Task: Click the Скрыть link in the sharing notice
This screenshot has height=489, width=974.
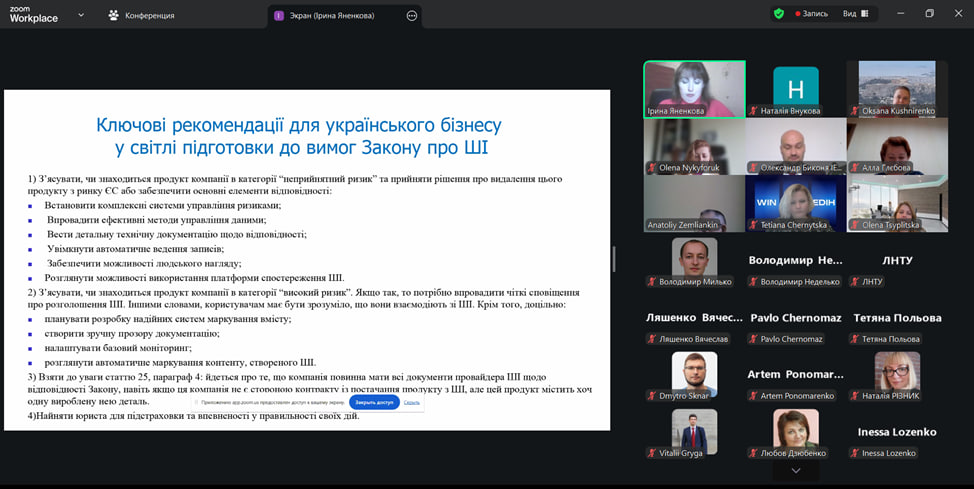Action: [411, 402]
